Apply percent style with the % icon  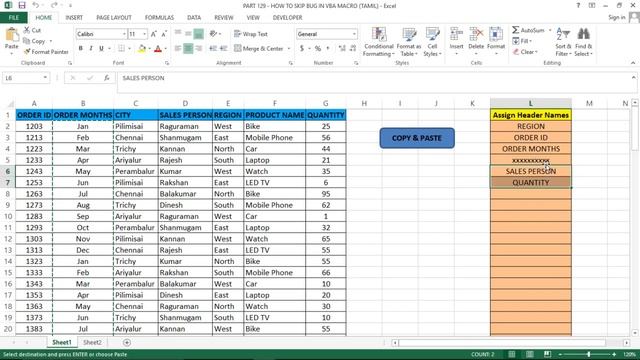click(x=318, y=49)
